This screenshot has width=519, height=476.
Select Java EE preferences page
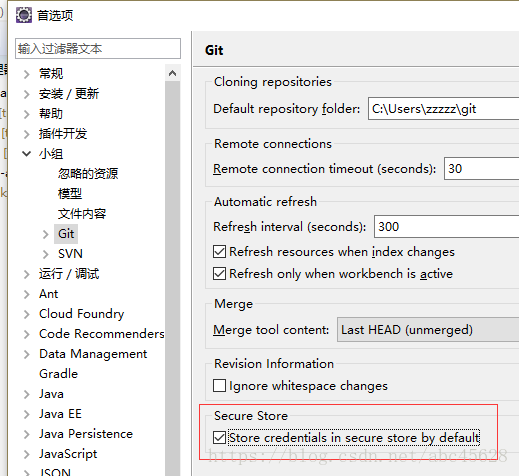click(x=60, y=414)
